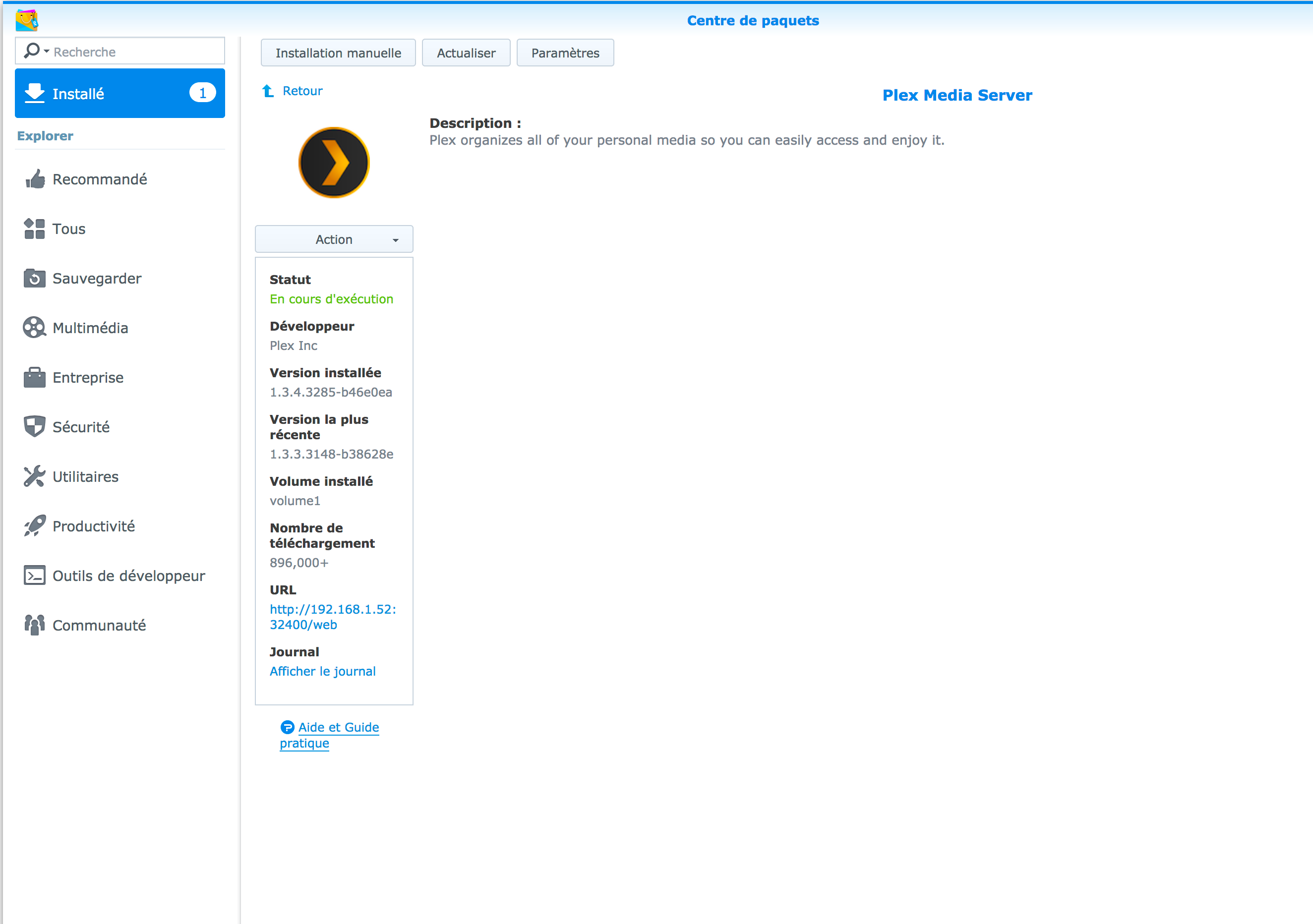The height and width of the screenshot is (924, 1313).
Task: Open the Utilitaires category
Action: (x=120, y=476)
